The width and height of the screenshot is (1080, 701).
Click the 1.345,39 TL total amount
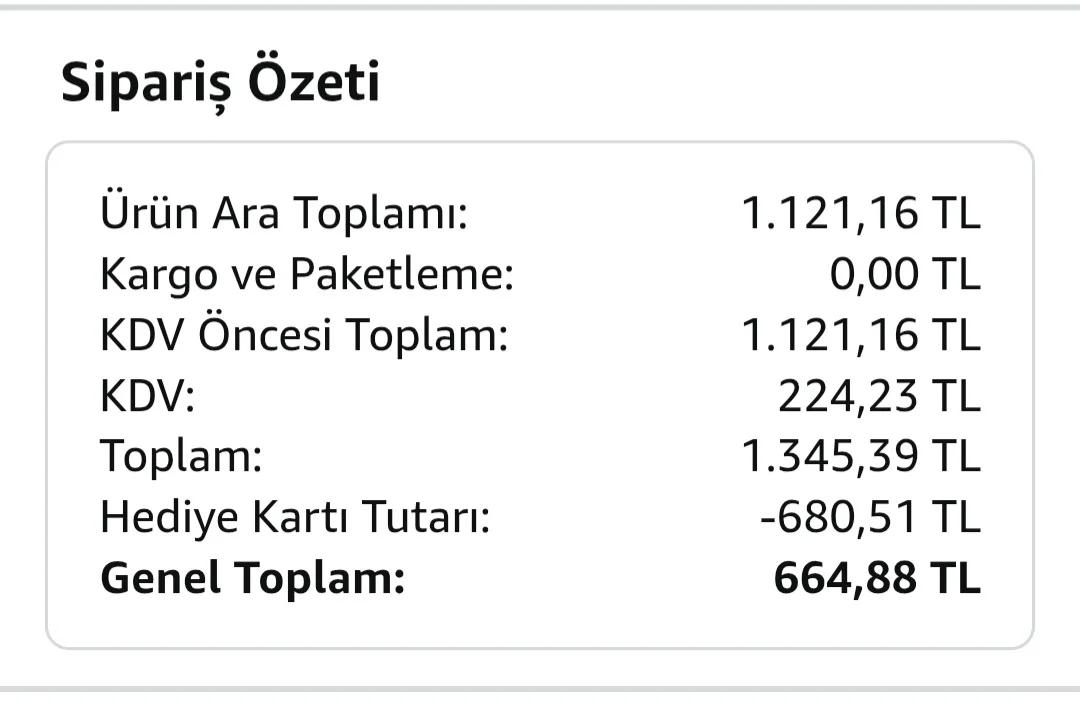coord(860,457)
